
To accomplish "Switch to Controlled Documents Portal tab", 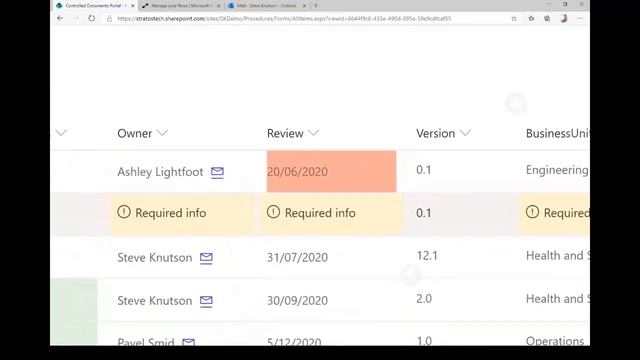I will pos(96,6).
